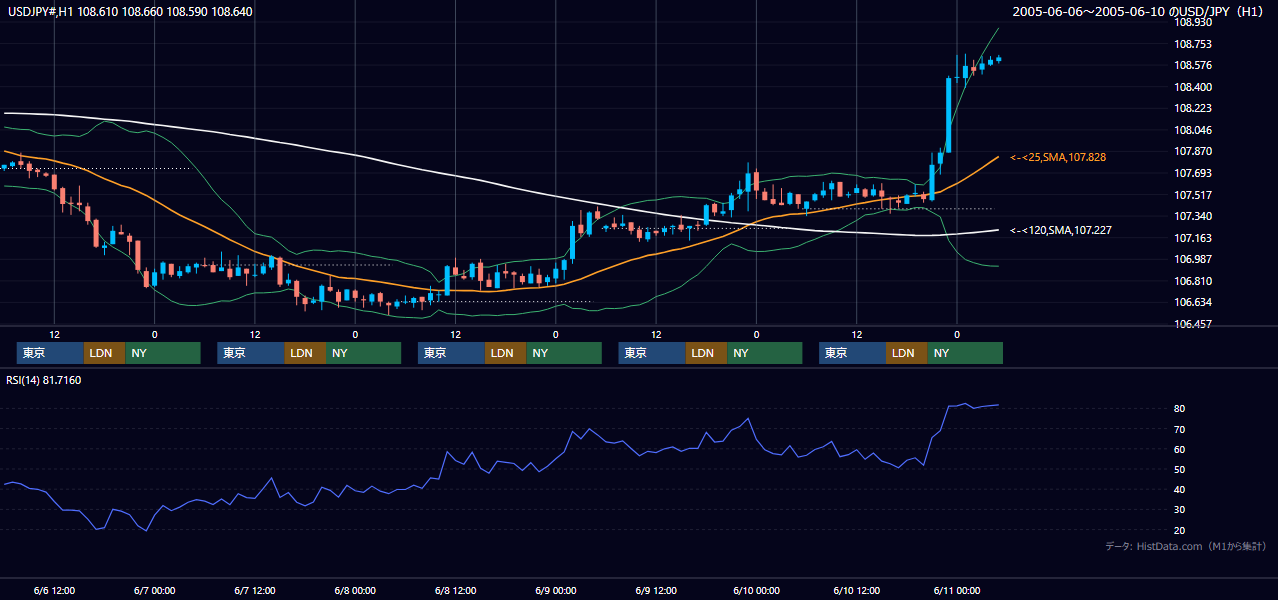Click the '6/9 12:00' time axis label
Screen dimensions: 1278x600
(x=656, y=590)
